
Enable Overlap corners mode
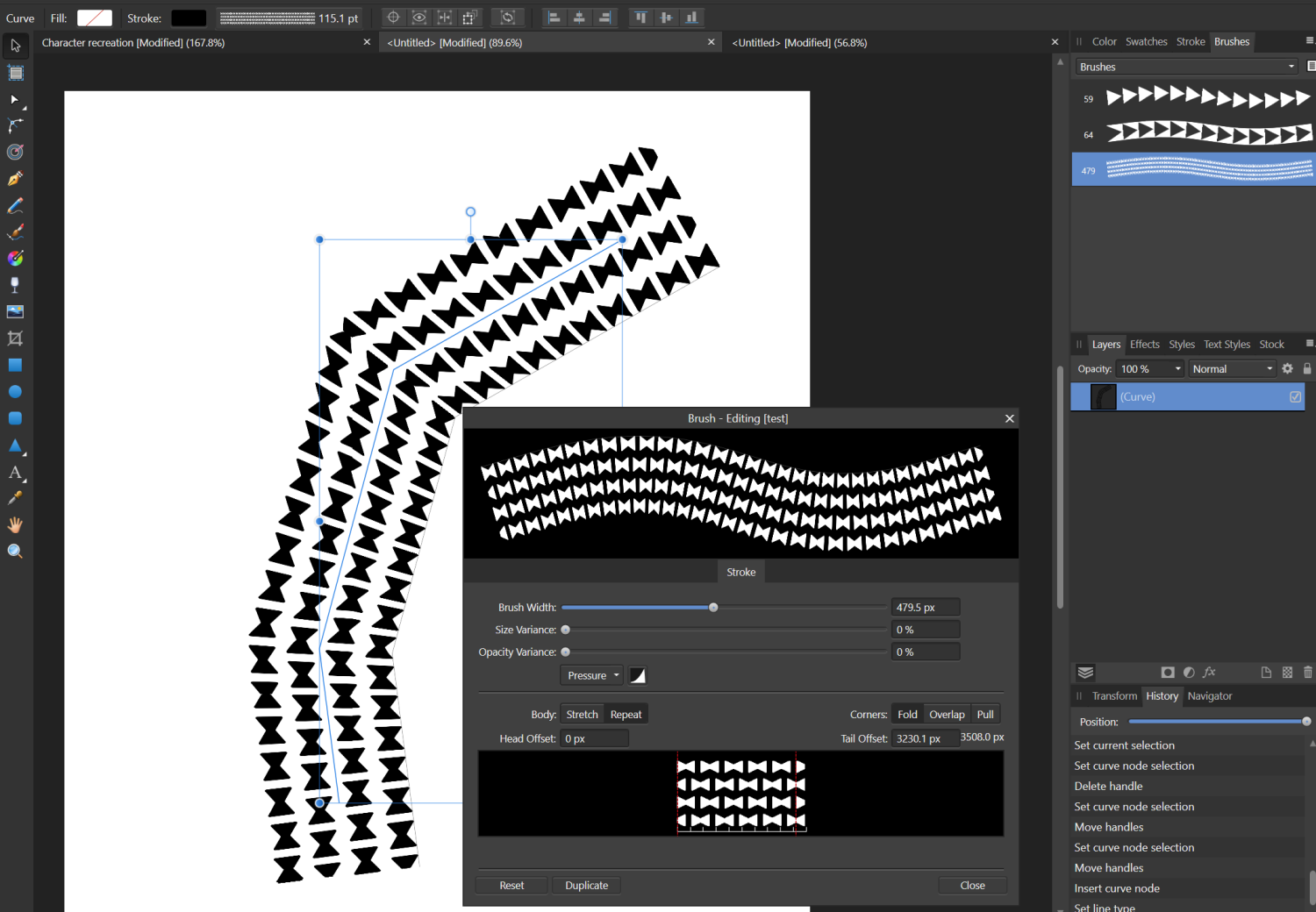pos(947,714)
